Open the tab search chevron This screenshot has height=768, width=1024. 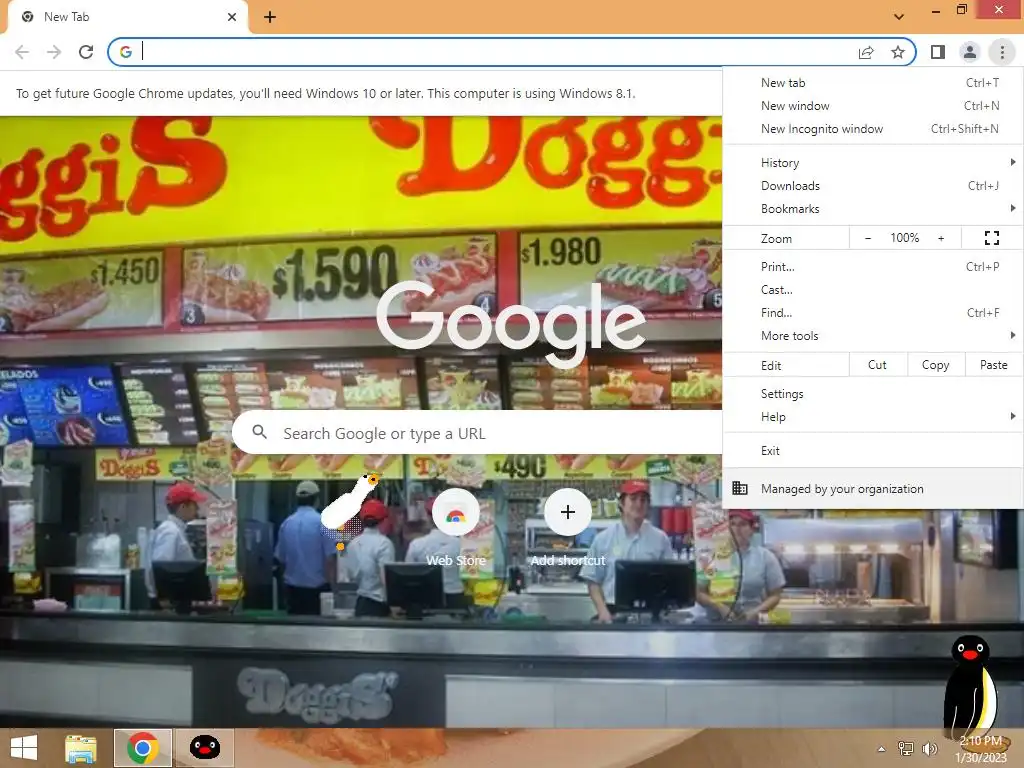[x=899, y=17]
